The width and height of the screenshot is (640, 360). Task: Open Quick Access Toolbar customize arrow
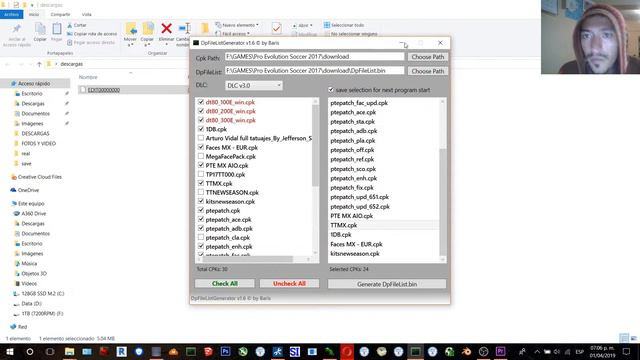(32, 5)
